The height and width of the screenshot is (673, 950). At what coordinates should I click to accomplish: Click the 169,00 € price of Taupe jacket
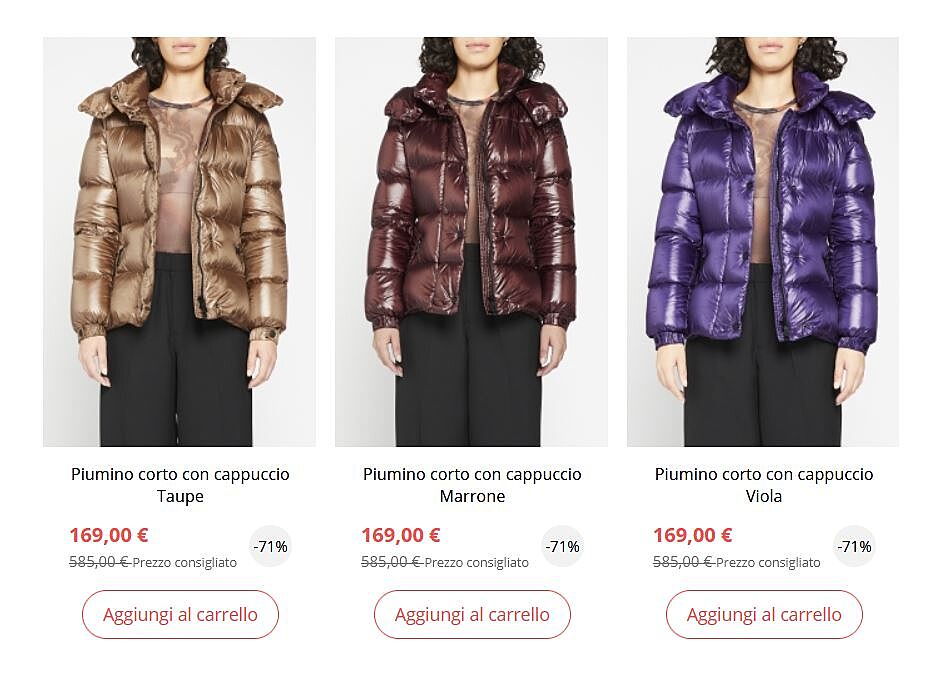click(109, 535)
